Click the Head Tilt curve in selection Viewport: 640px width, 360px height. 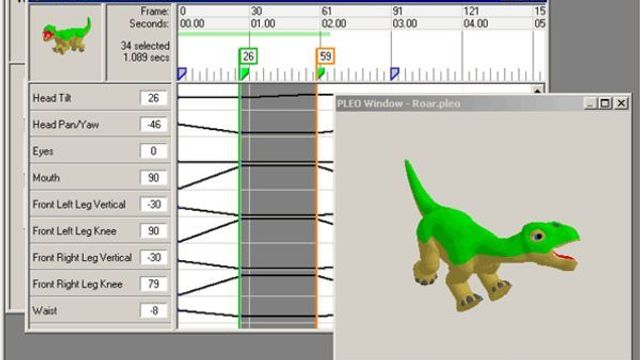pyautogui.click(x=278, y=96)
